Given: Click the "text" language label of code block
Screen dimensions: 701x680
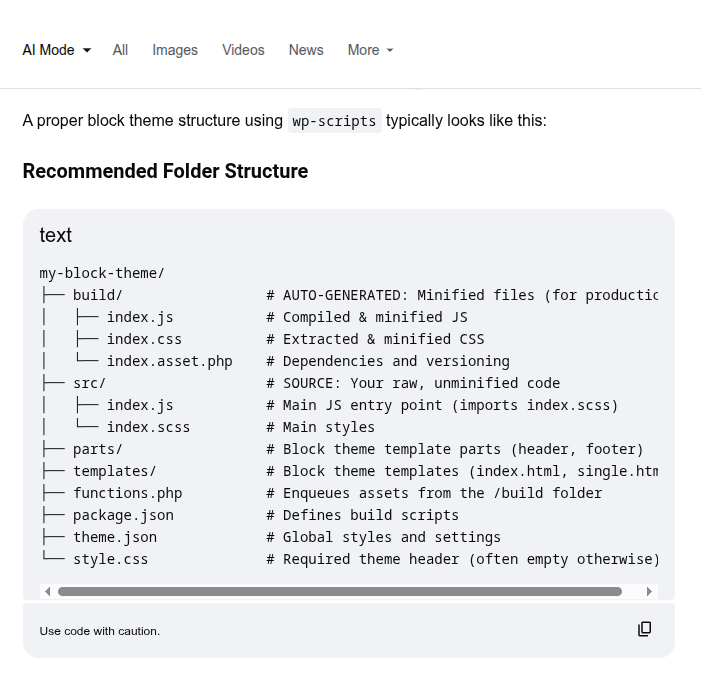Looking at the screenshot, I should pyautogui.click(x=56, y=235).
